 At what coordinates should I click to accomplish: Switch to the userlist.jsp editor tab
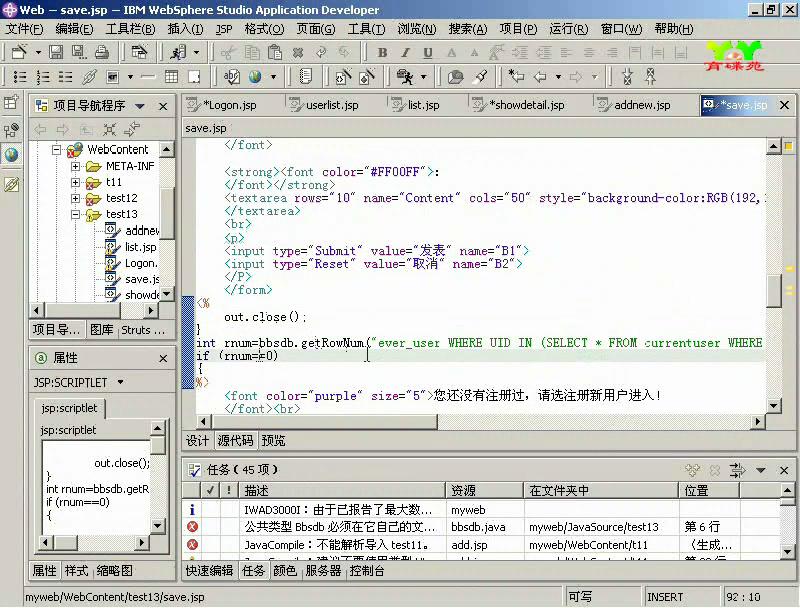[x=324, y=105]
